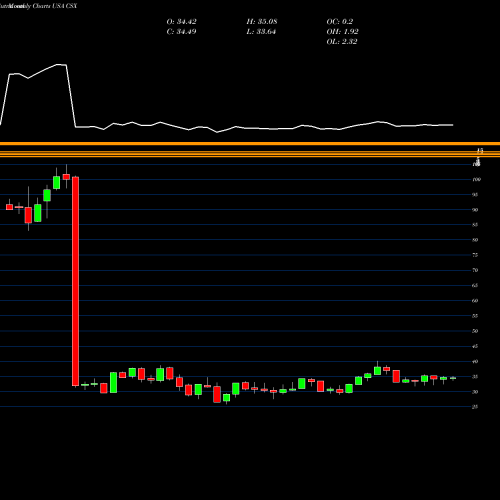
Task: Click the 70 price axis label
Action: pos(475,270)
